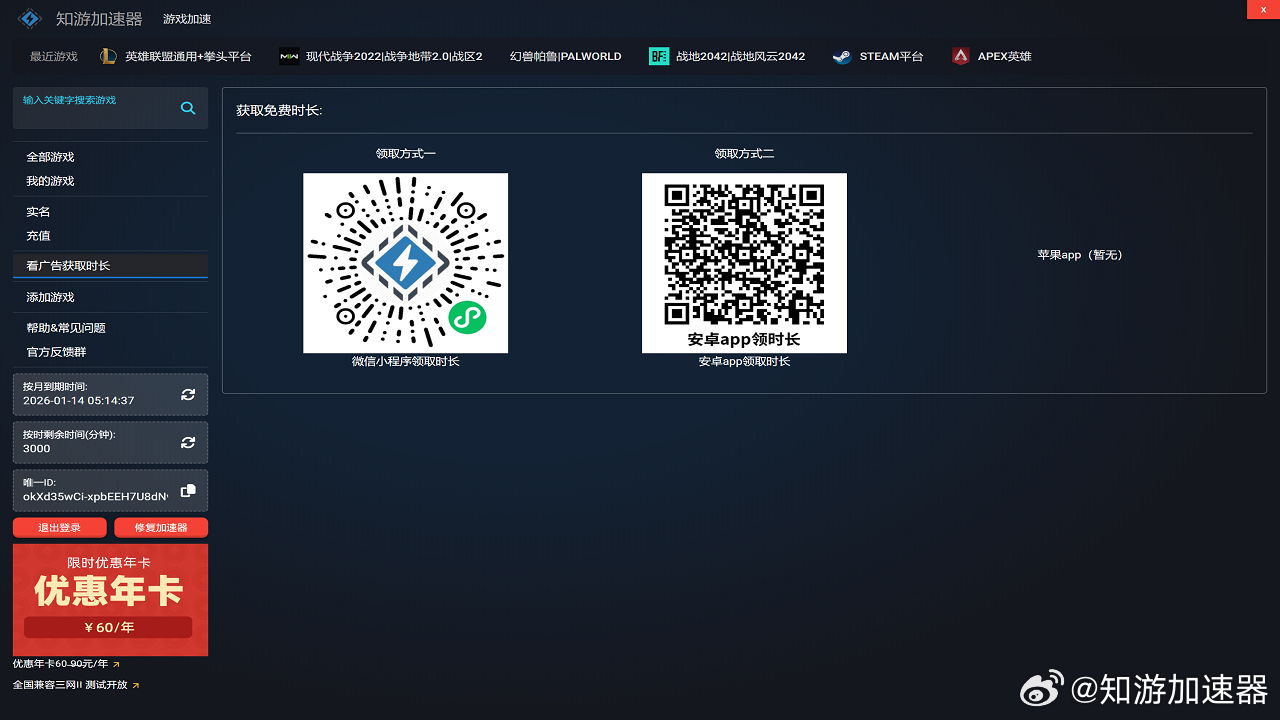
Task: Open 优惠年卡60元/年 link
Action: (60, 664)
